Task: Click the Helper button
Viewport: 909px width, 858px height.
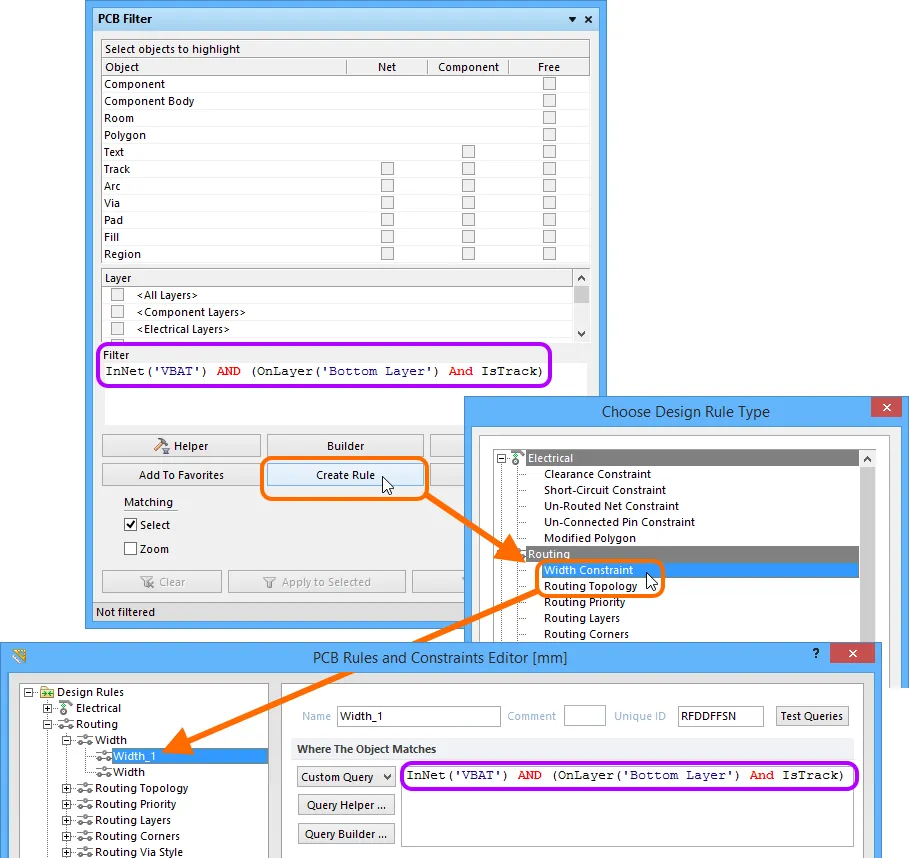Action: point(181,446)
